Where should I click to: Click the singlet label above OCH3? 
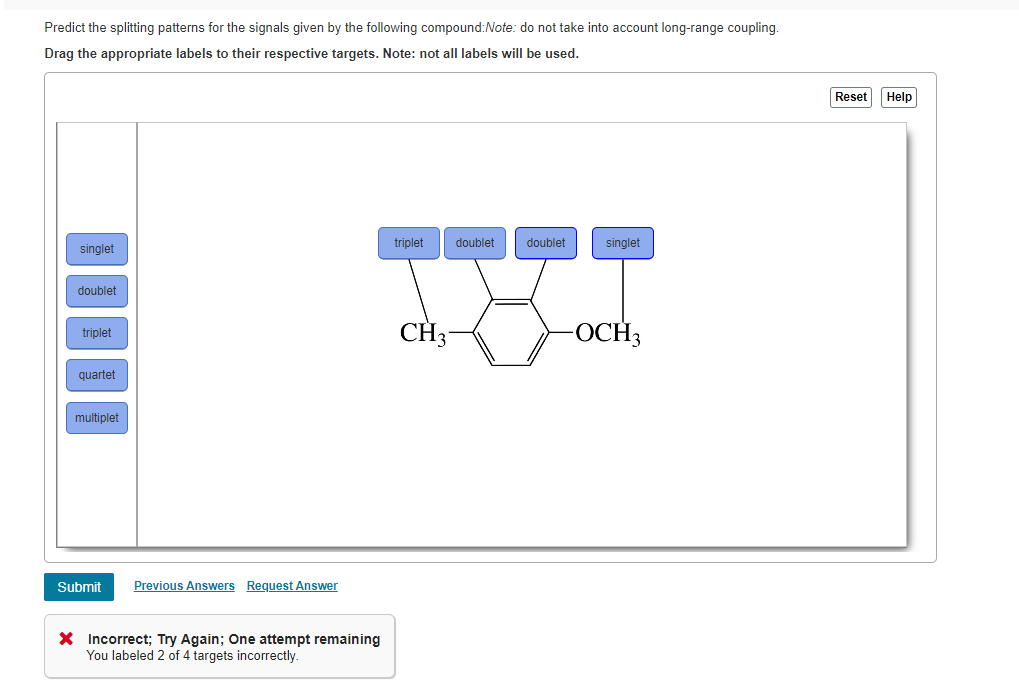(x=622, y=242)
